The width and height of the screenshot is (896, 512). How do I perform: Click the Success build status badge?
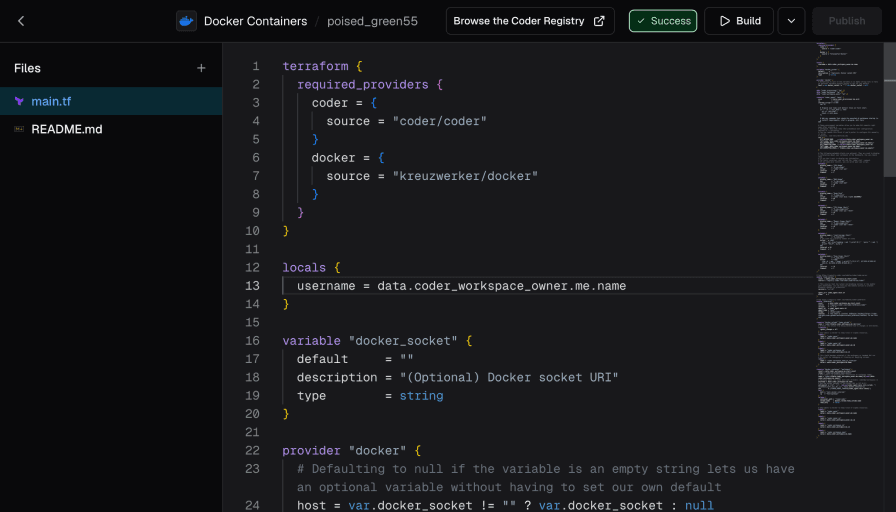click(x=663, y=21)
